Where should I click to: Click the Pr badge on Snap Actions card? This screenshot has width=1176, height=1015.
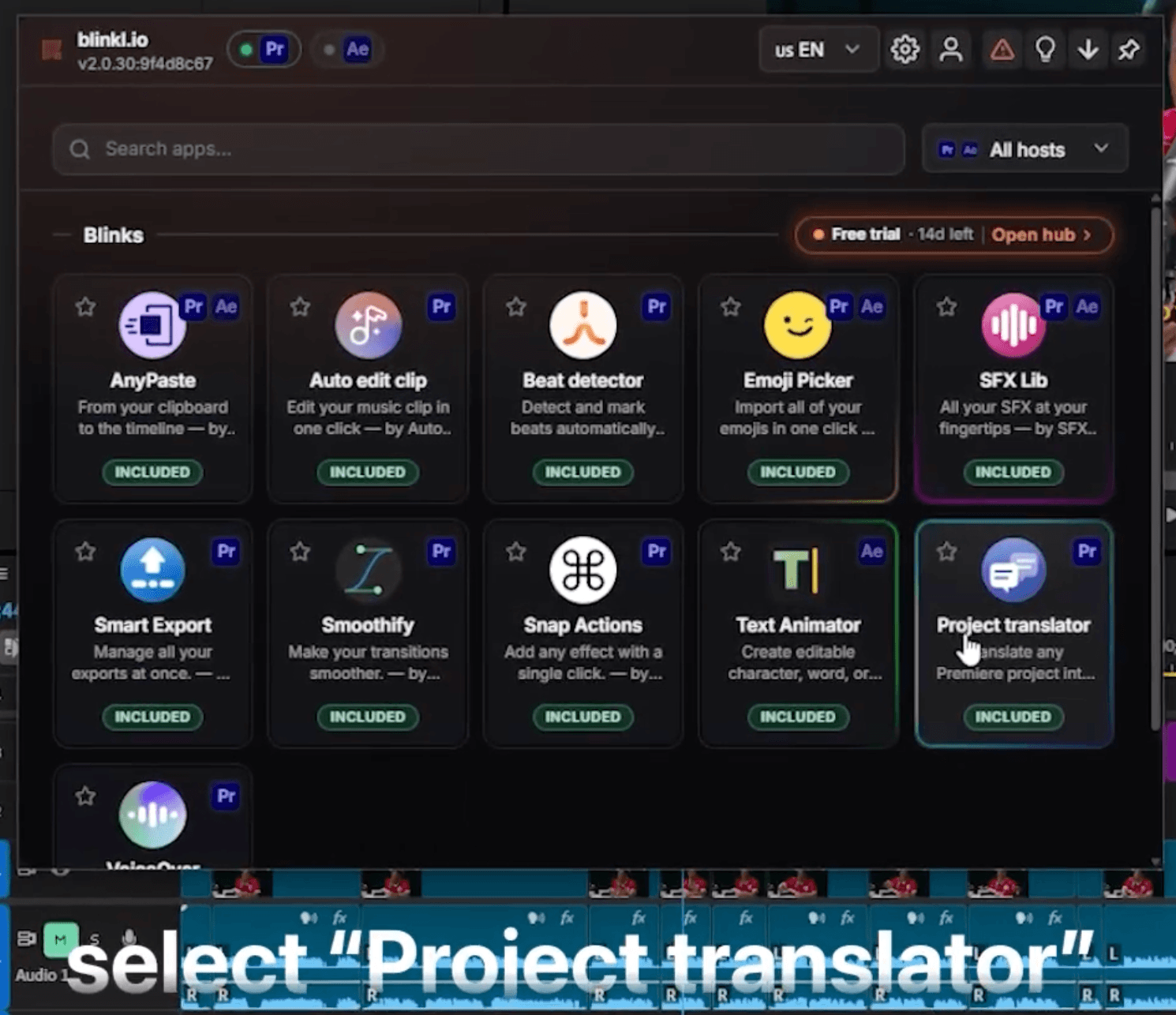(x=657, y=551)
